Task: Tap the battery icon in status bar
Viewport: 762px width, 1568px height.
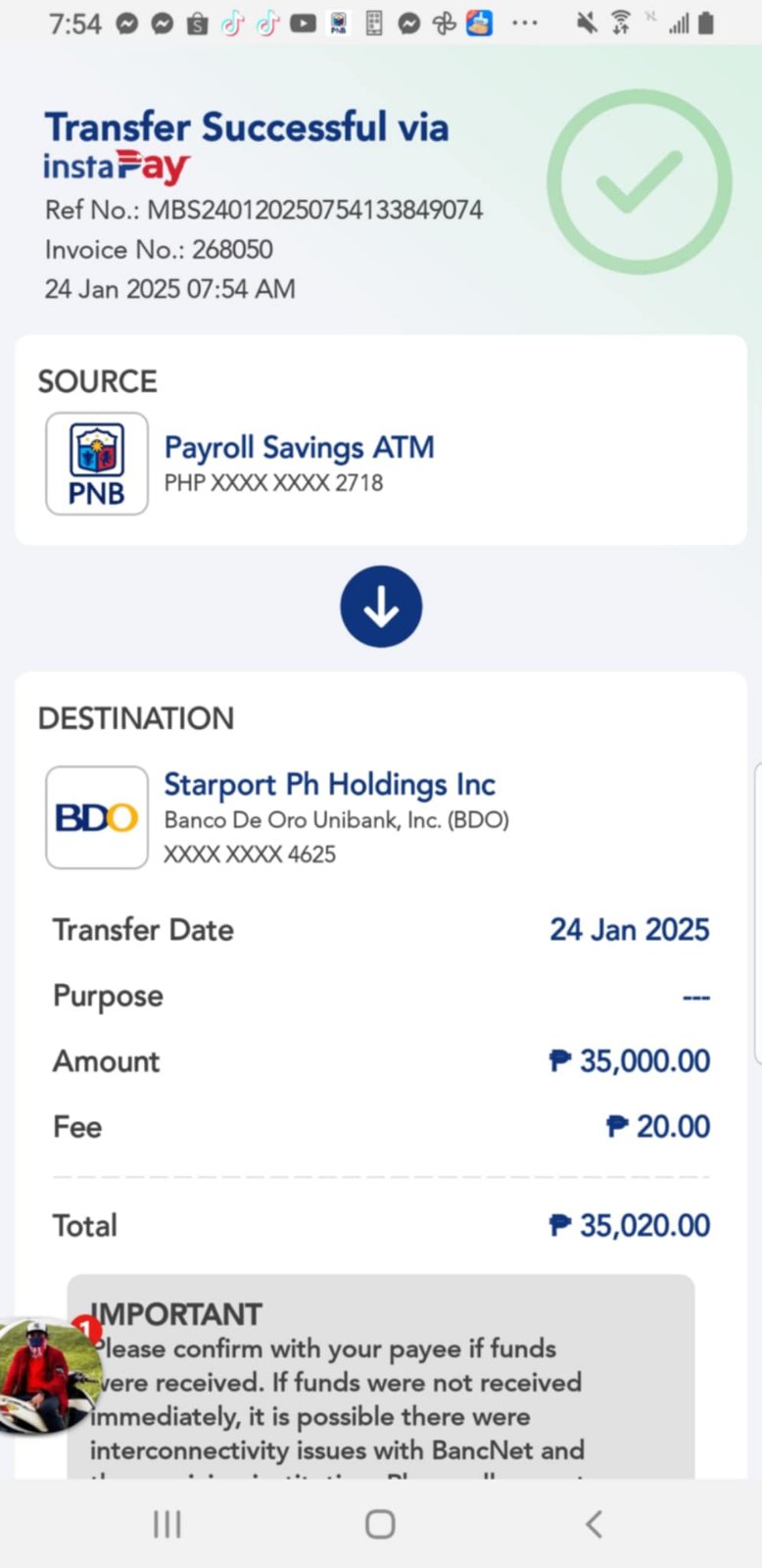Action: coord(706,23)
